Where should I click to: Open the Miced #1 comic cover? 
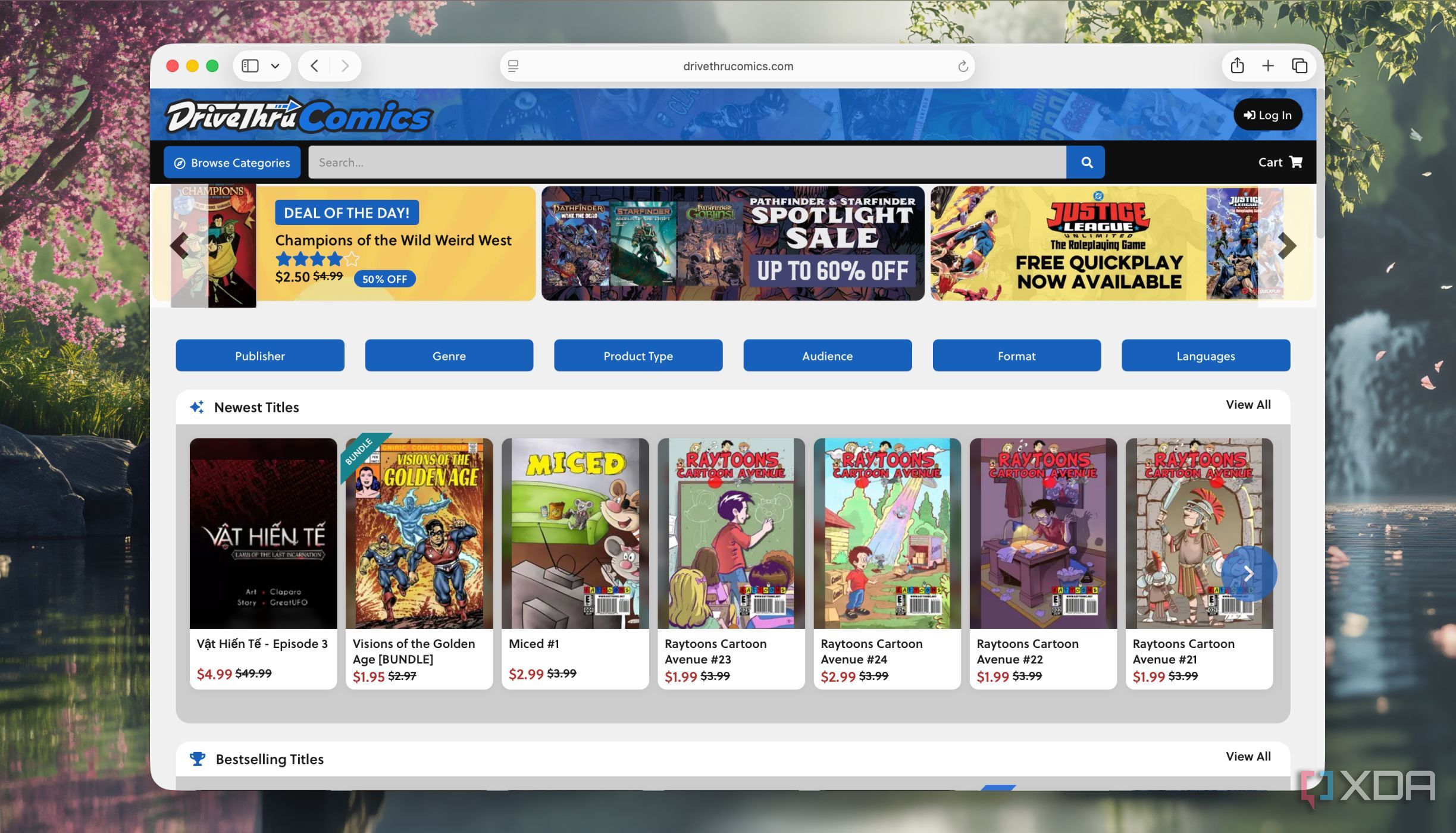[x=575, y=533]
